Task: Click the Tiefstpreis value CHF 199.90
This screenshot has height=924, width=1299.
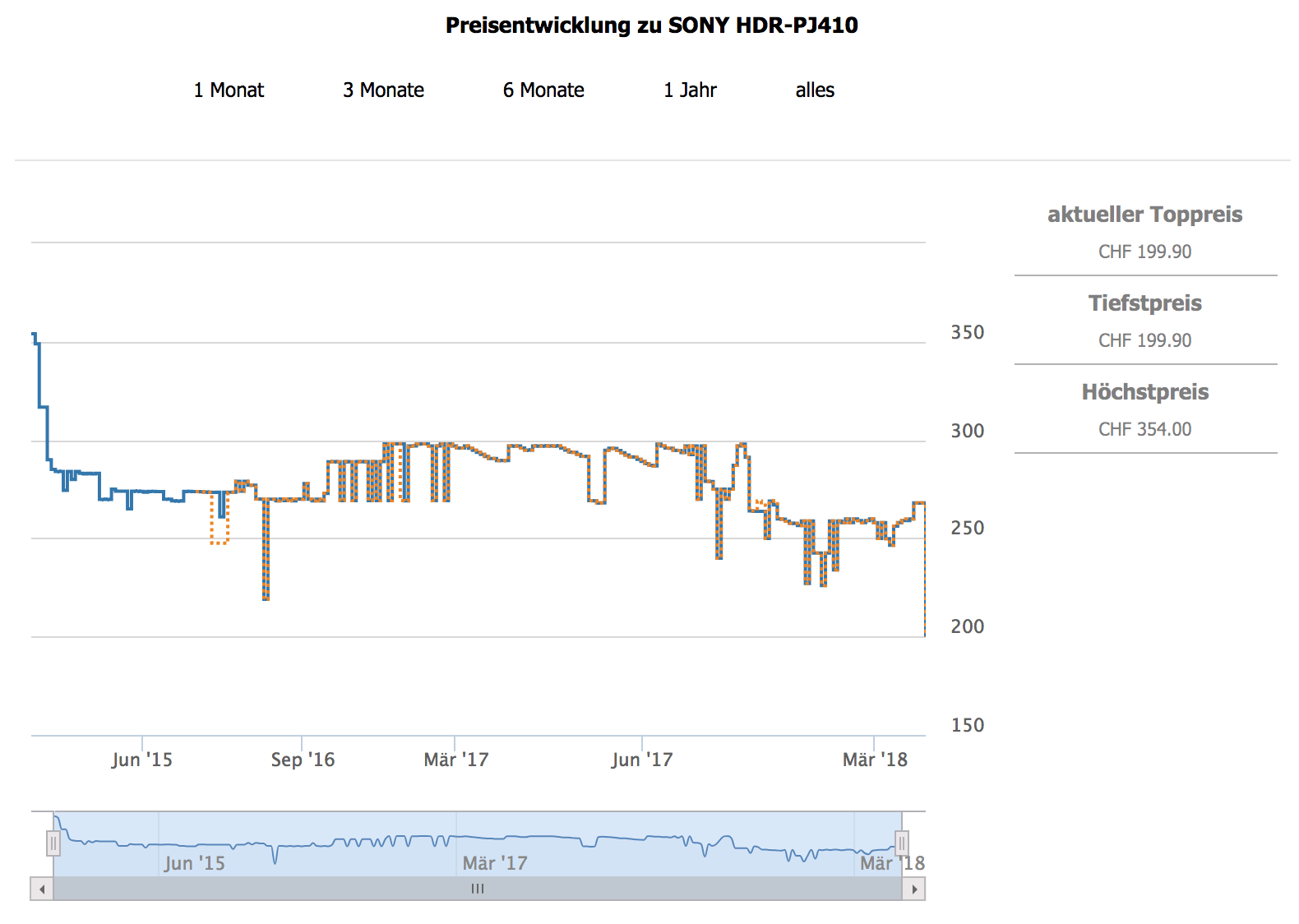Action: [1144, 340]
